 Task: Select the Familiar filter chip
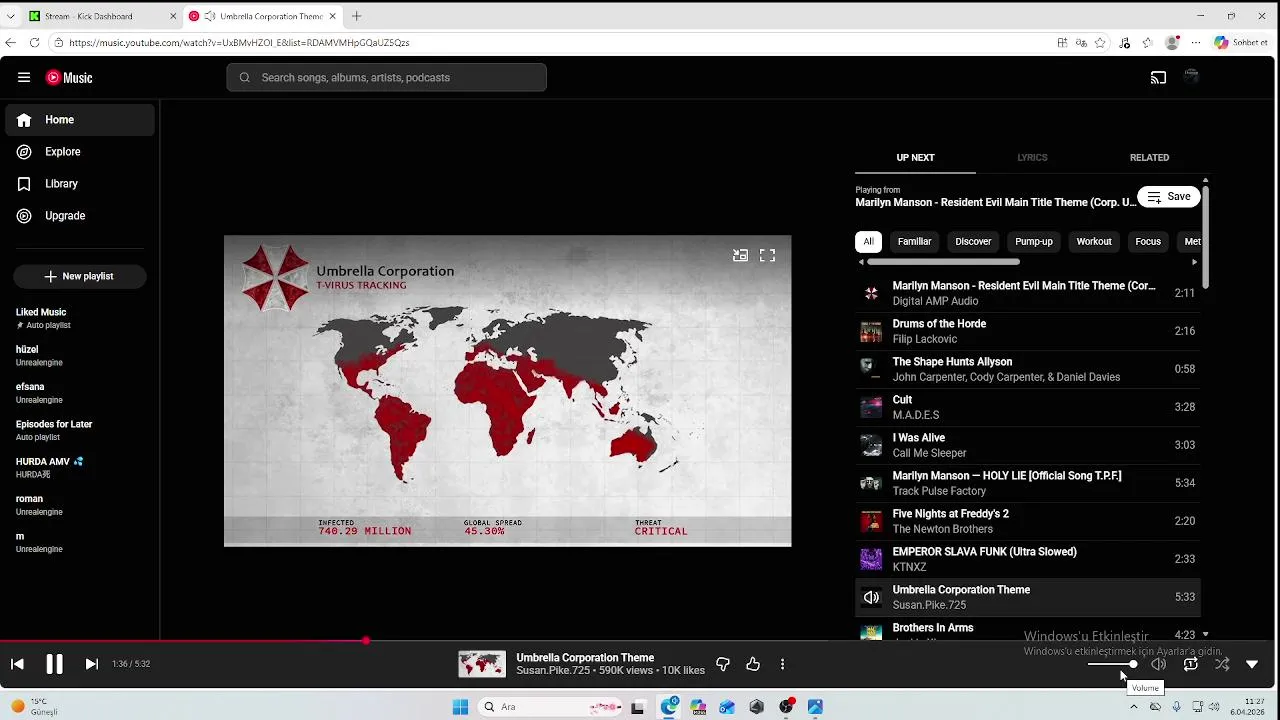pos(914,241)
